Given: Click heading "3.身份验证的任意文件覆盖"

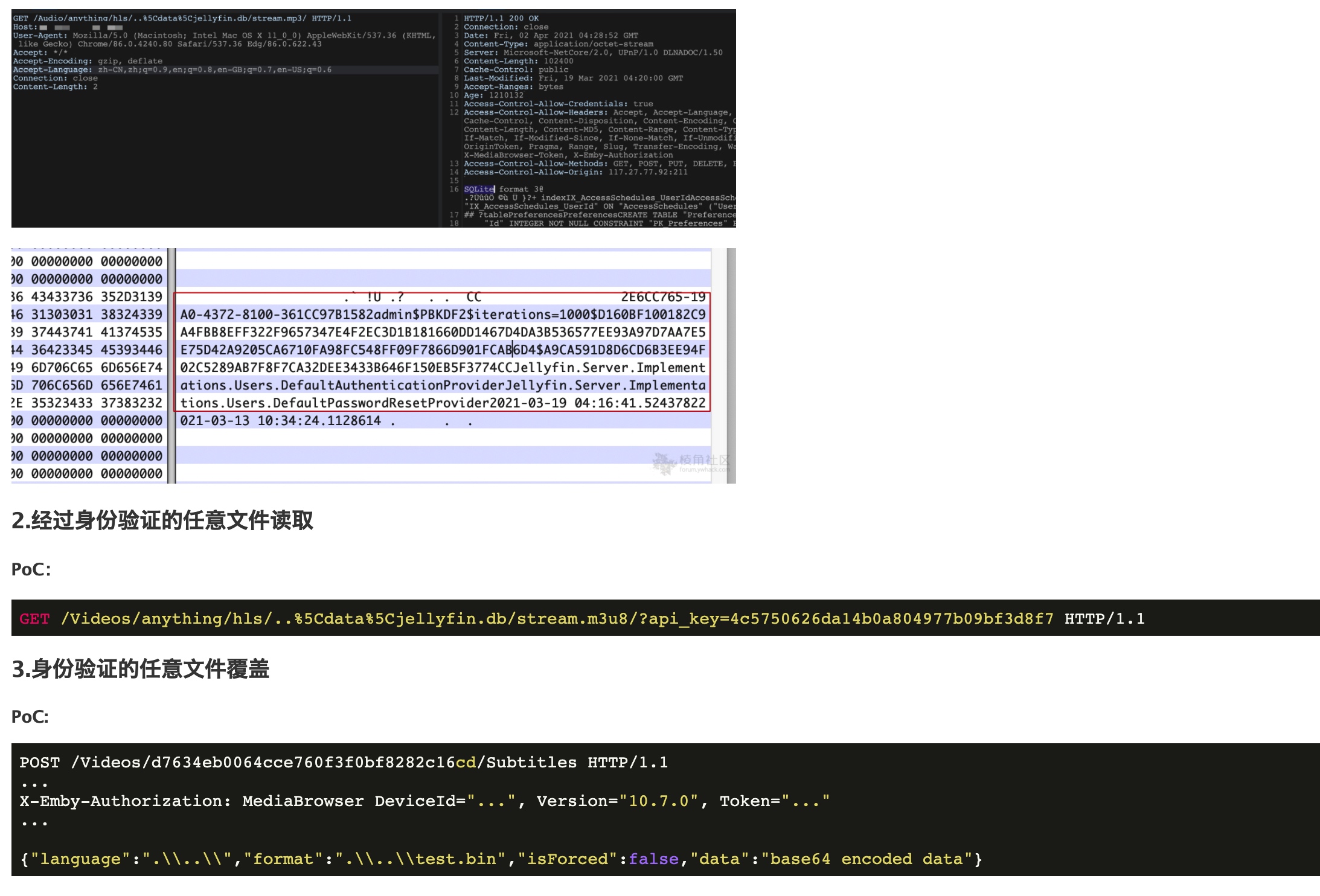Looking at the screenshot, I should [140, 669].
